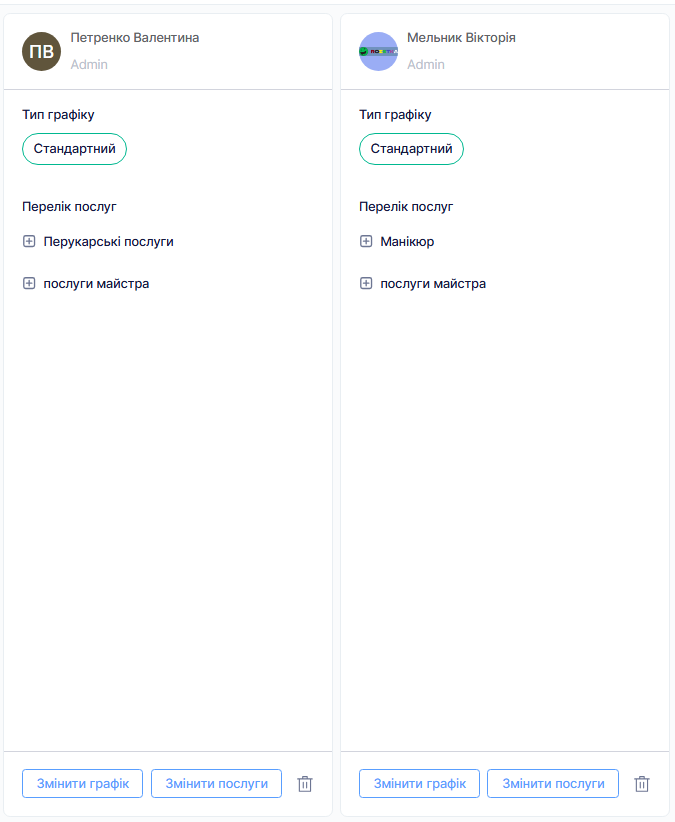675x822 pixels.
Task: Click the Admin role under Петренко Валентина
Action: (89, 64)
